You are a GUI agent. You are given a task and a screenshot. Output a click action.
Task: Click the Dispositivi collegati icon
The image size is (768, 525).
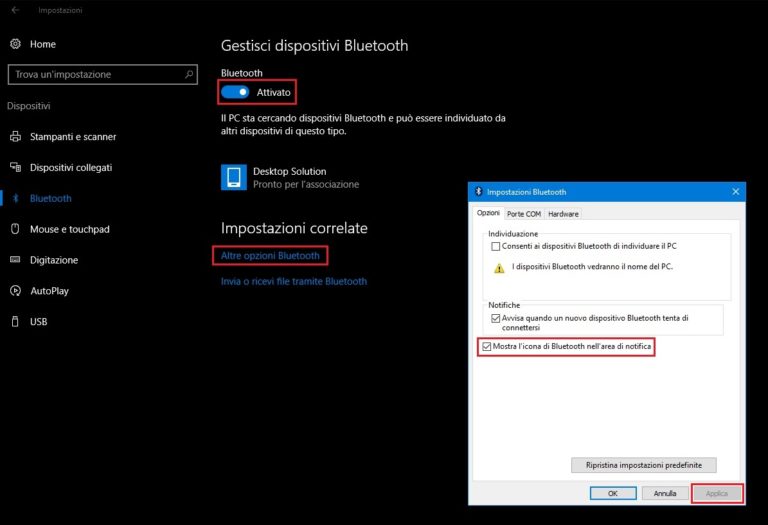pos(15,167)
